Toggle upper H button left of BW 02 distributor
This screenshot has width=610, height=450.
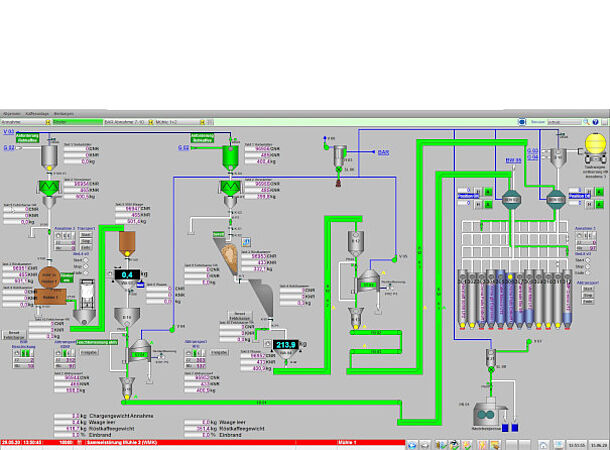pyautogui.click(x=479, y=191)
